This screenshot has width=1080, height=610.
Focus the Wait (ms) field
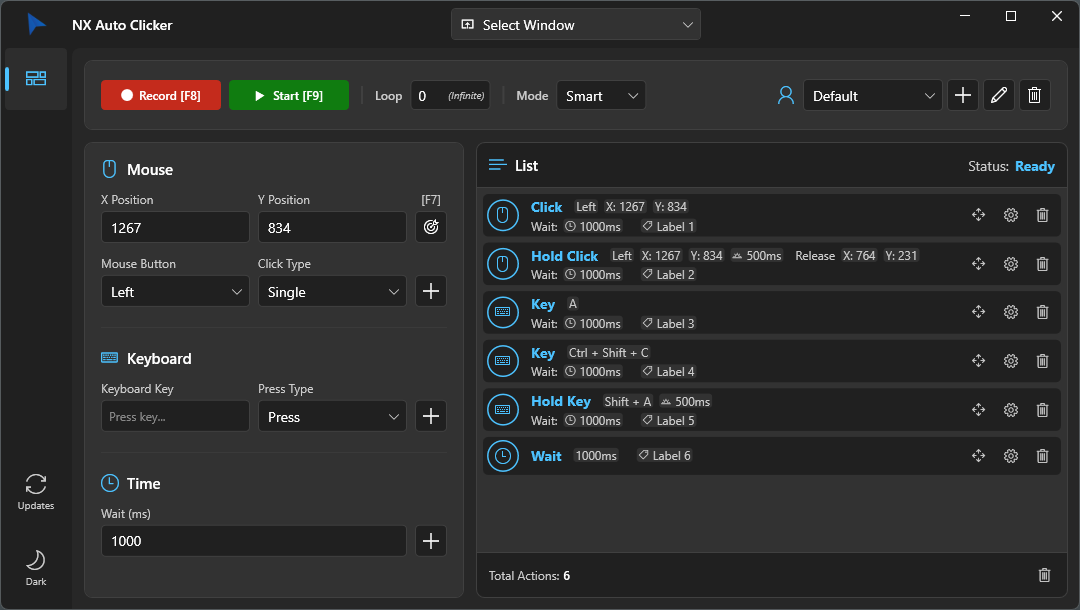point(253,541)
